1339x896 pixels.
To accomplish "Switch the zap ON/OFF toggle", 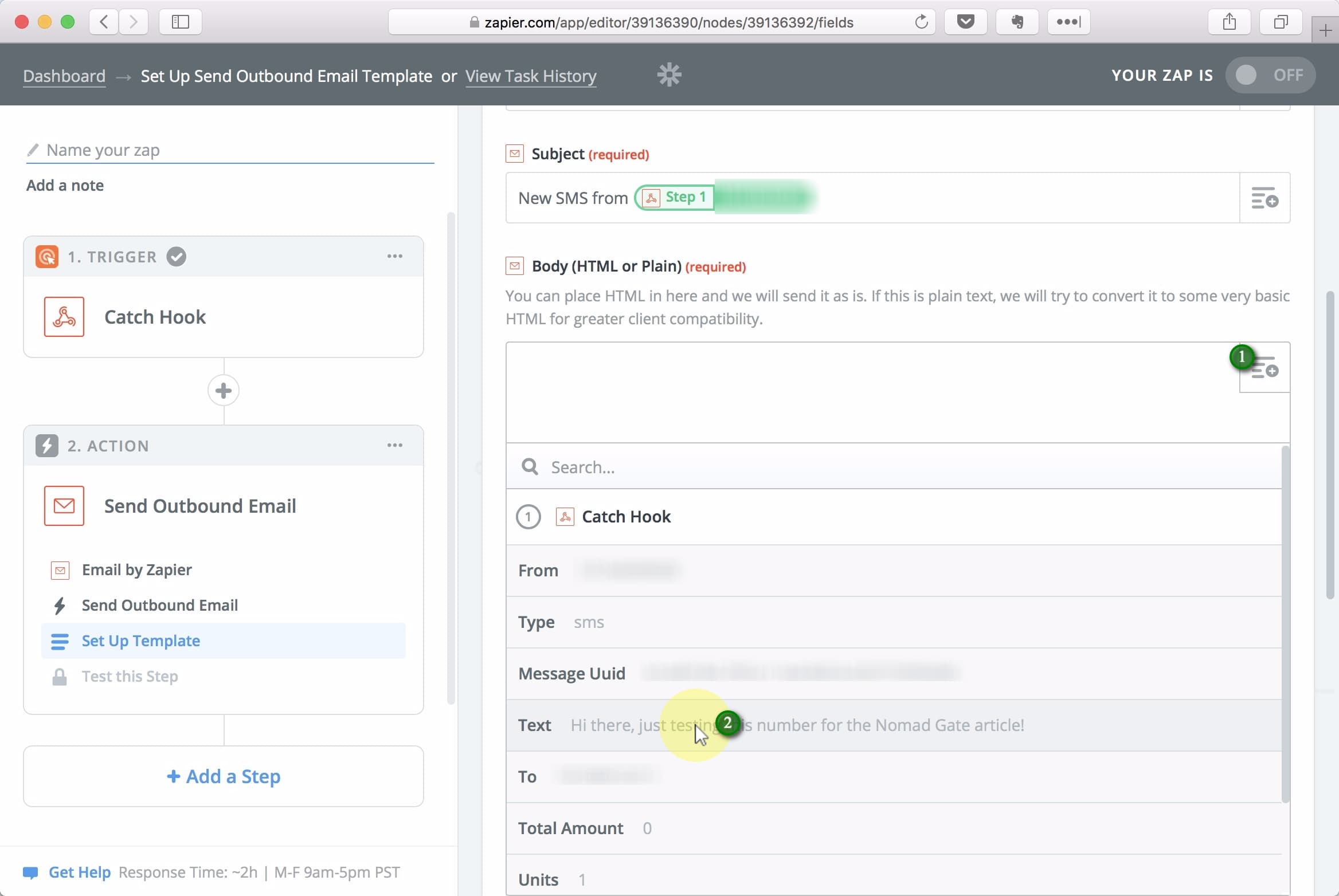I will 1270,75.
